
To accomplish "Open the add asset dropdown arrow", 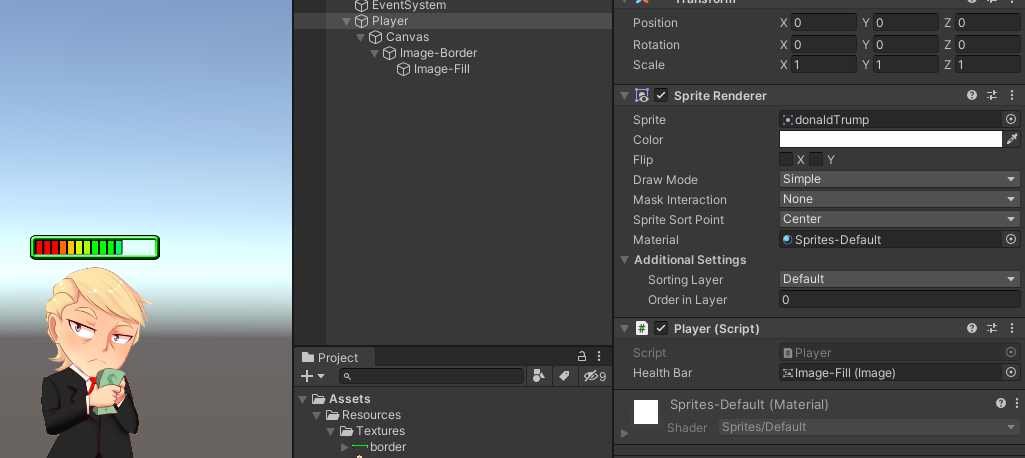I will point(321,376).
